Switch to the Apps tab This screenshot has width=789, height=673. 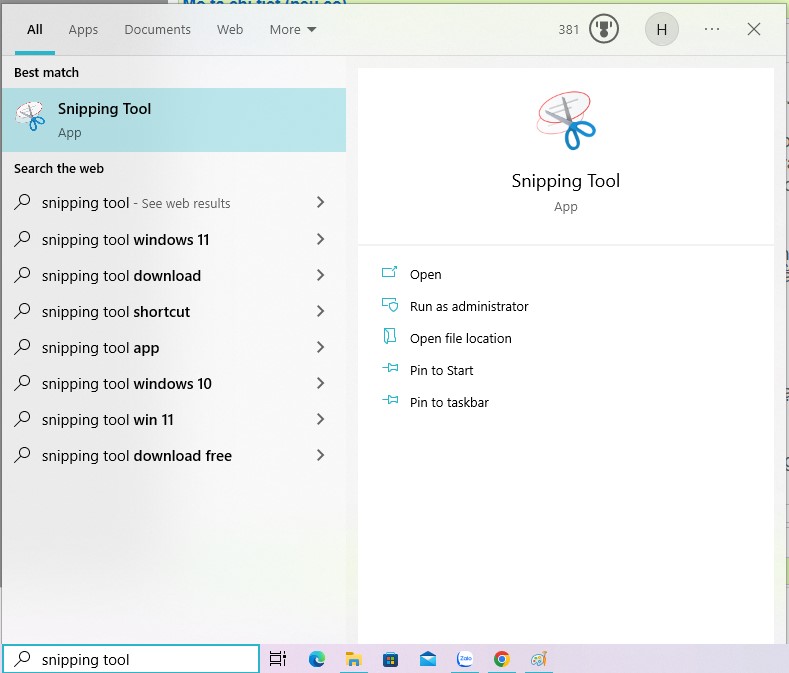pos(83,29)
